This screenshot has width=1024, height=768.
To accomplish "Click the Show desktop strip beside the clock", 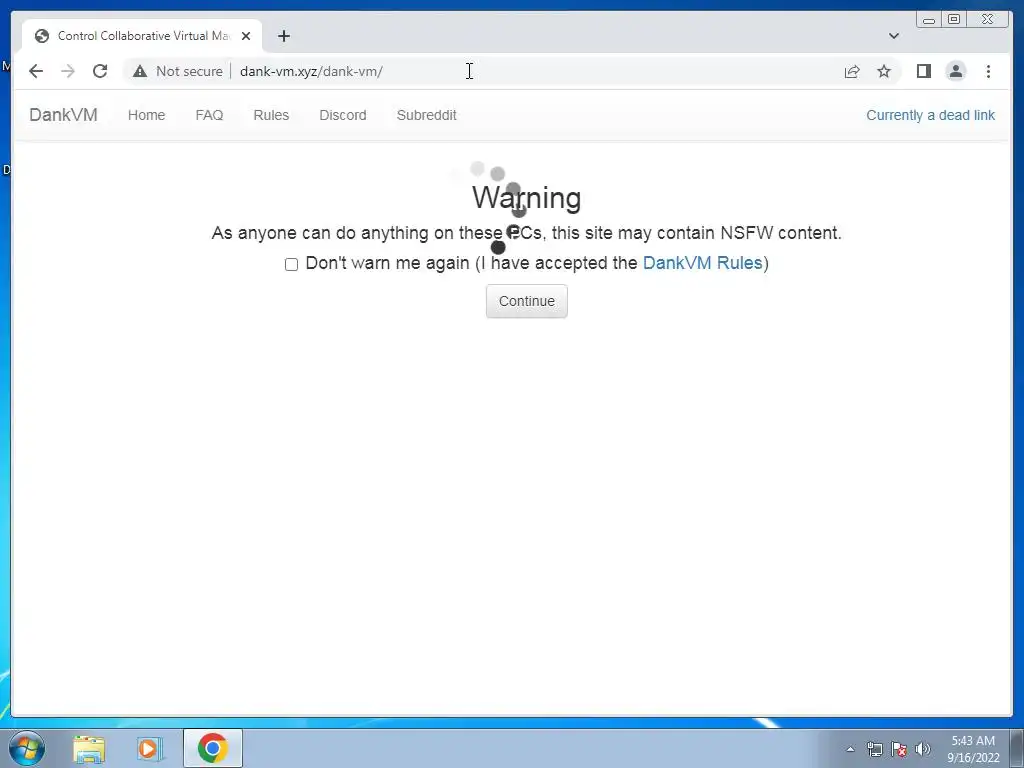I will [1017, 748].
